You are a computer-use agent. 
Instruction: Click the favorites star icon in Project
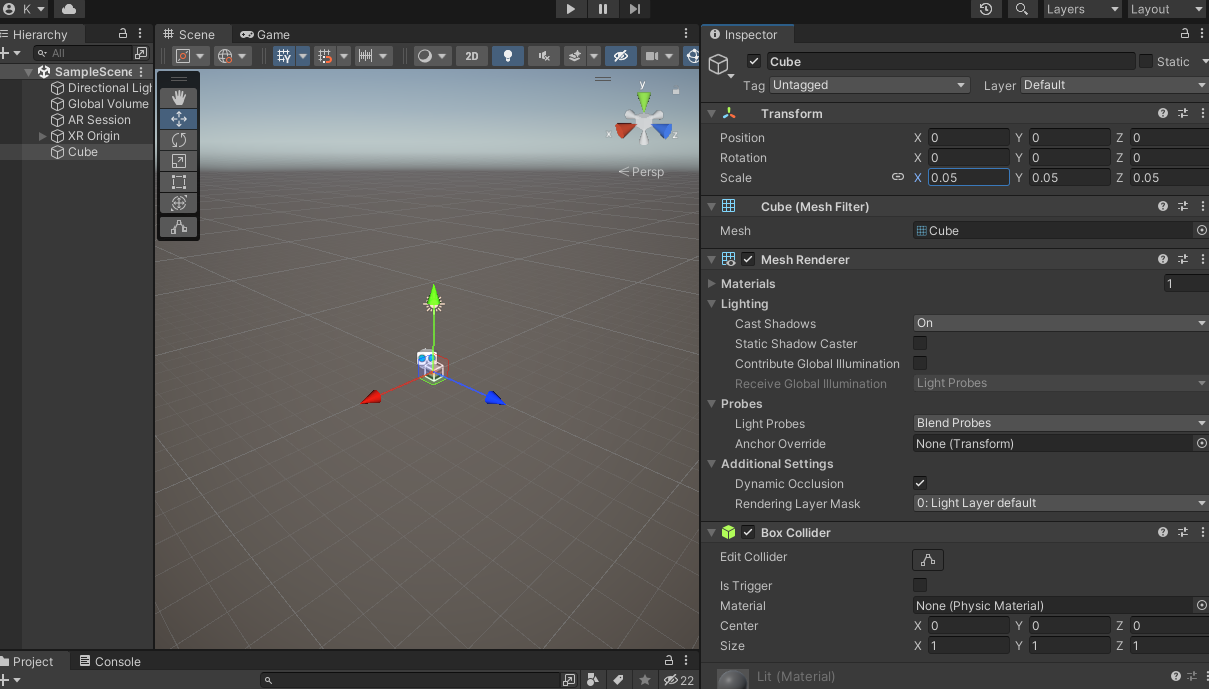pos(645,680)
